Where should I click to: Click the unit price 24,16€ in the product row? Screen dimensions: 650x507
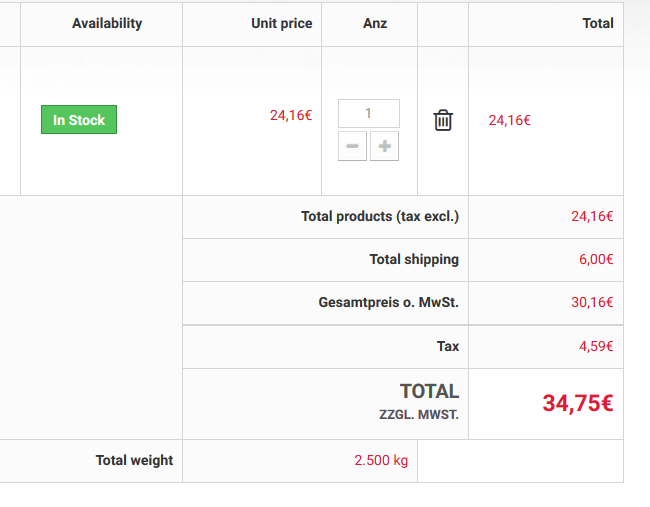coord(291,115)
